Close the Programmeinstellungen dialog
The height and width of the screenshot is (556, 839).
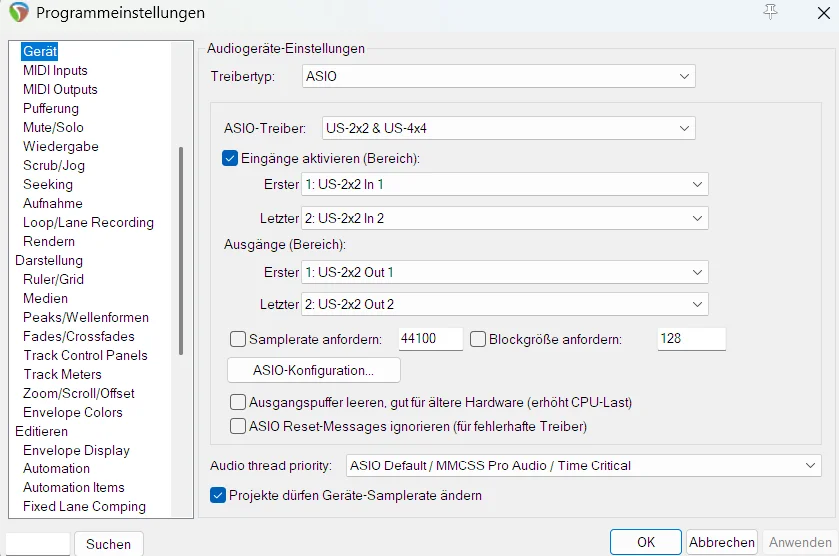(824, 12)
